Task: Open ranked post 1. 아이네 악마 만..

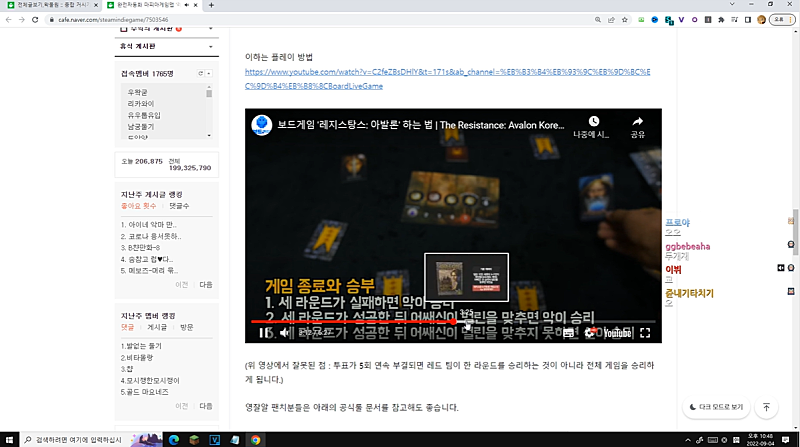Action: (148, 225)
